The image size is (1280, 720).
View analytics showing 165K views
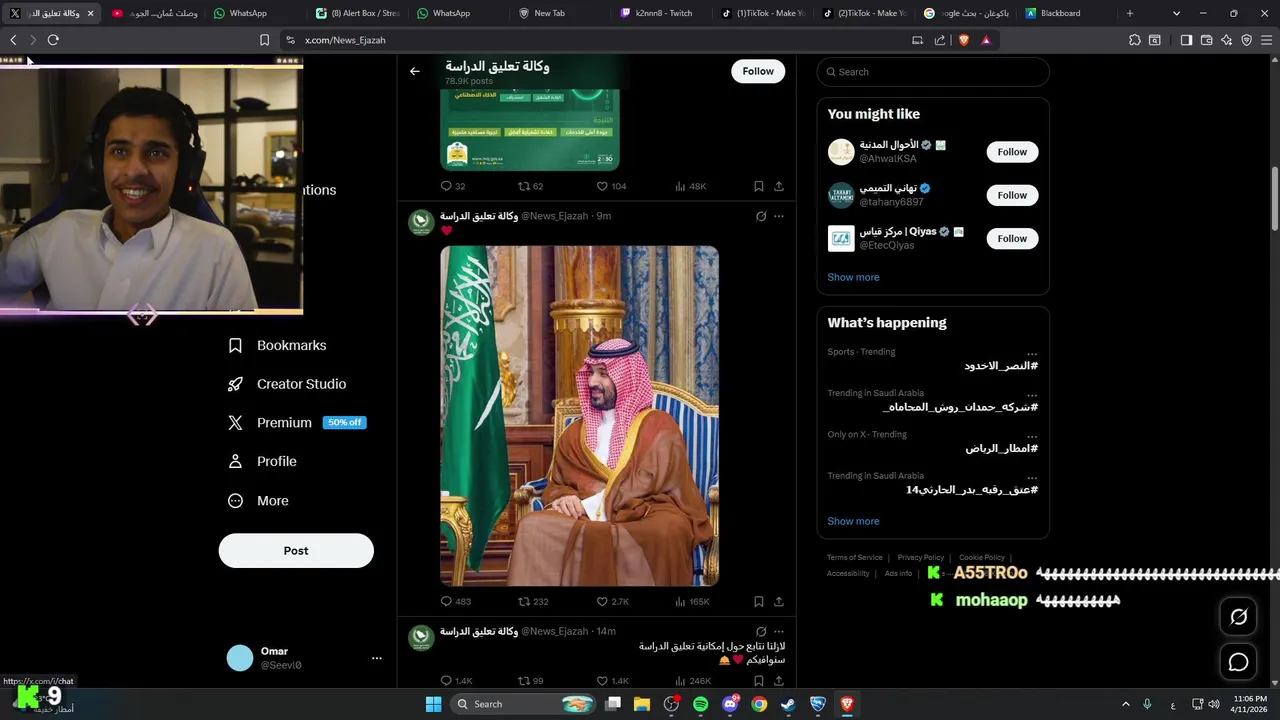click(x=692, y=602)
